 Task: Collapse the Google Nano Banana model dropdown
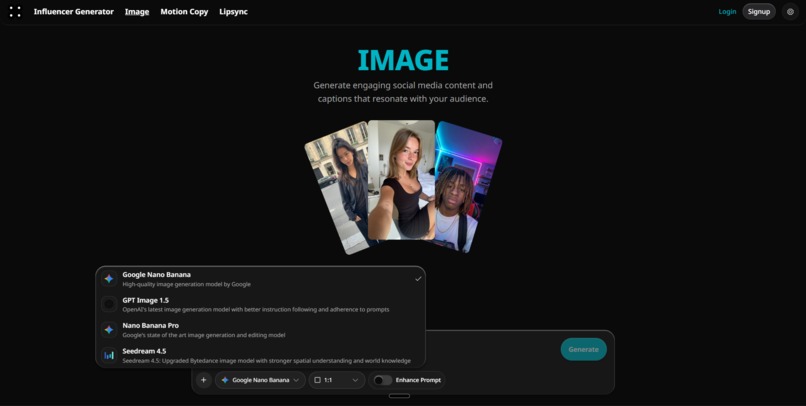(260, 380)
